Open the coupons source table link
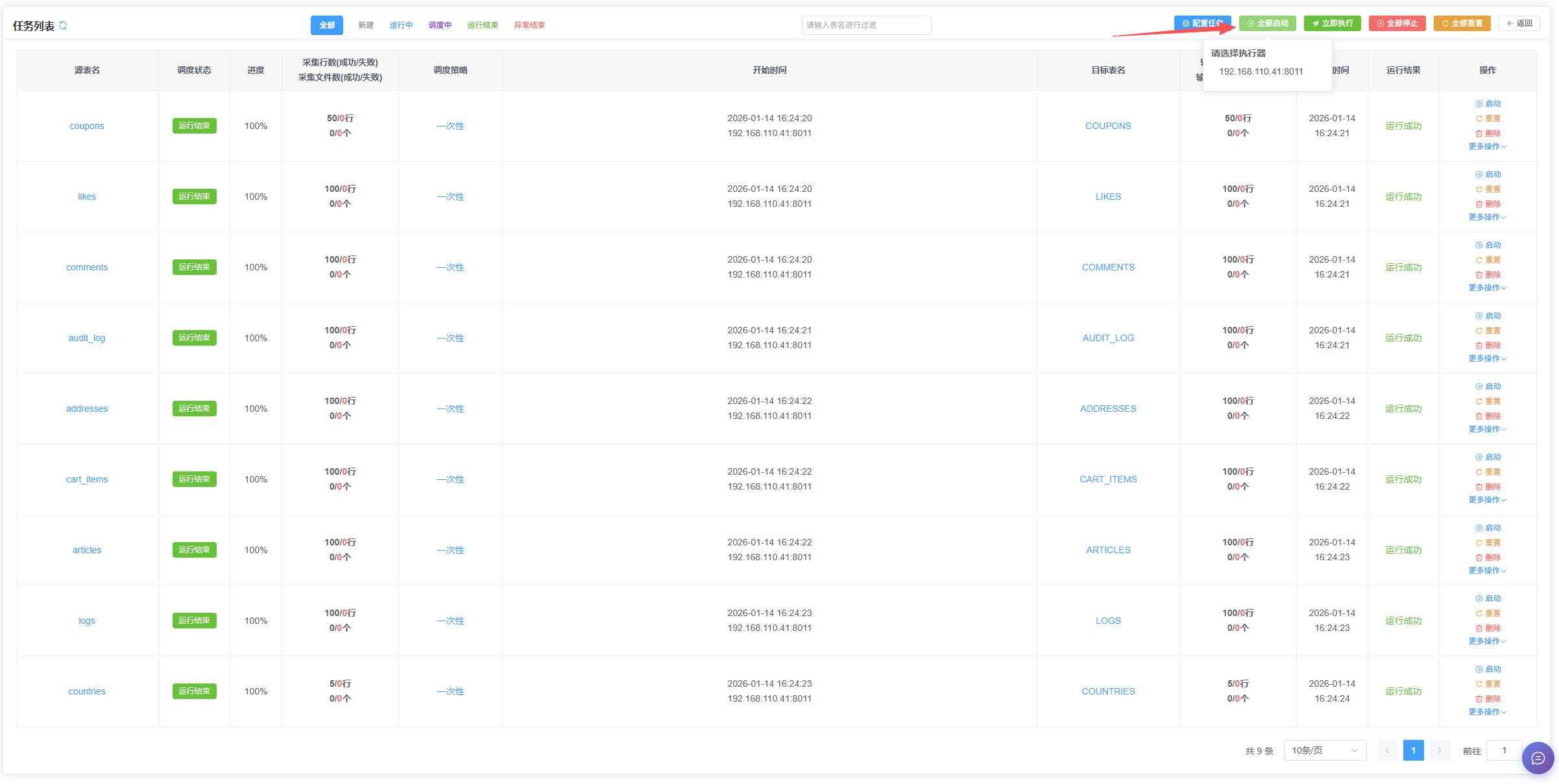 point(87,126)
